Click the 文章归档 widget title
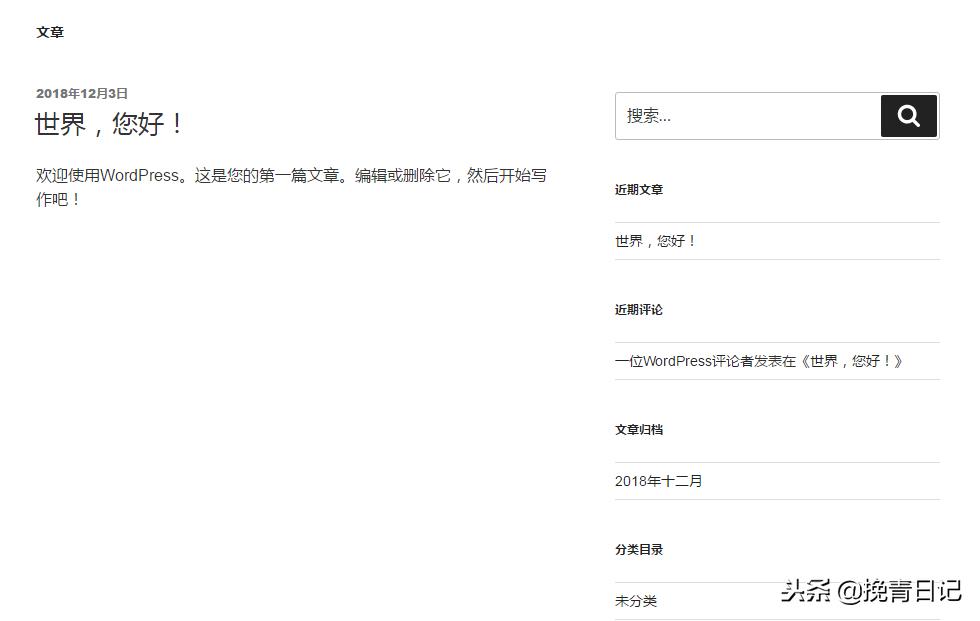 [x=638, y=429]
